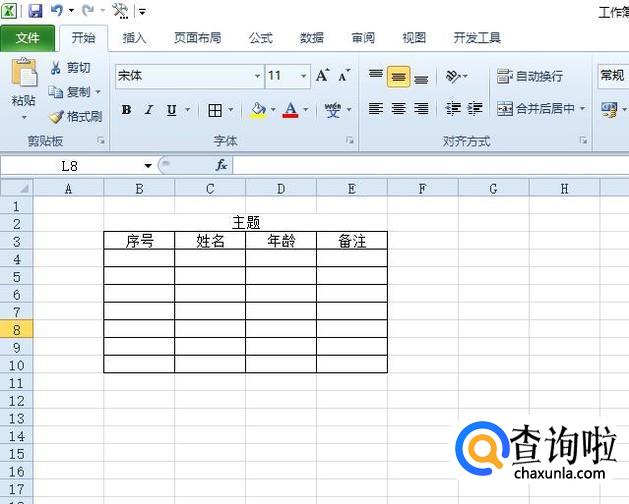Screen dimensions: 629x504
Task: Click the text orientation icon
Action: click(453, 75)
